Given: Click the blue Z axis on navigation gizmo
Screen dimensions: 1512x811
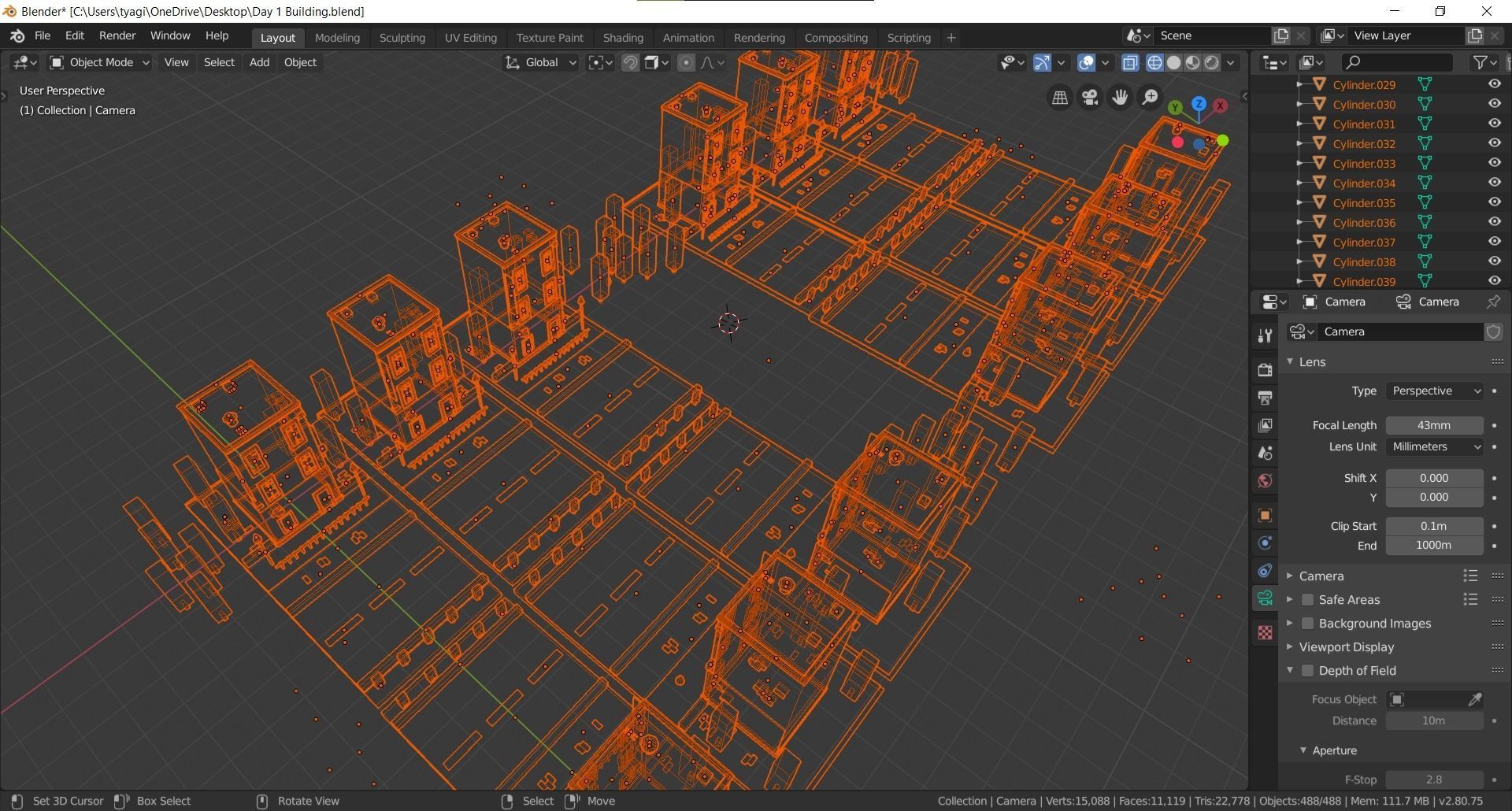Looking at the screenshot, I should tap(1199, 103).
